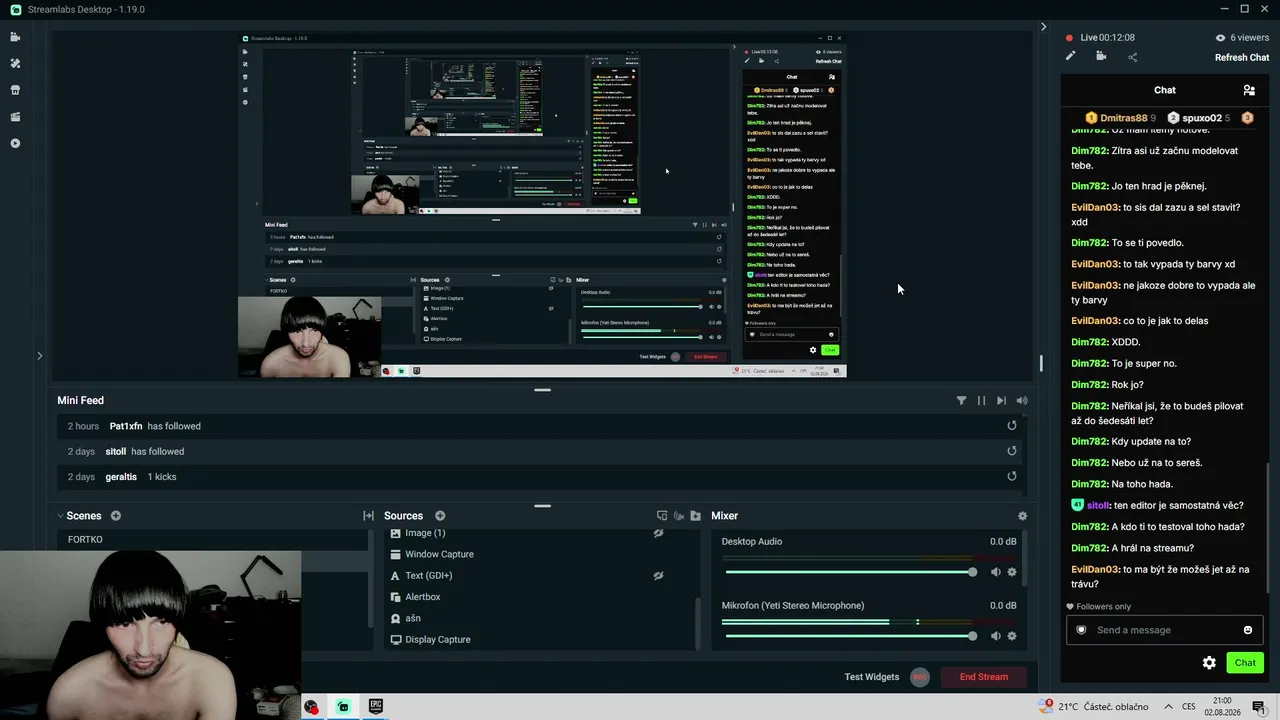Screen dimensions: 1280x720
Task: Add a source folder
Action: pyautogui.click(x=696, y=516)
